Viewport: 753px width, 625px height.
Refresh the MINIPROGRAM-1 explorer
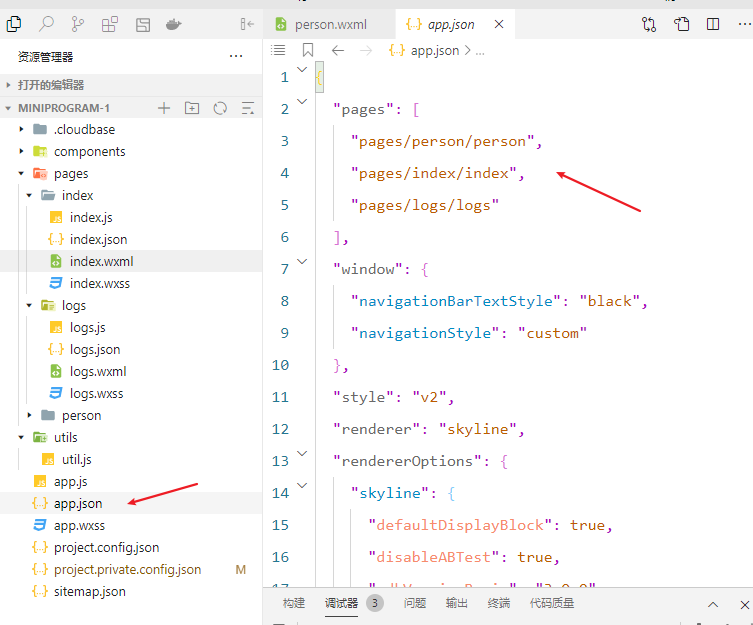click(220, 108)
